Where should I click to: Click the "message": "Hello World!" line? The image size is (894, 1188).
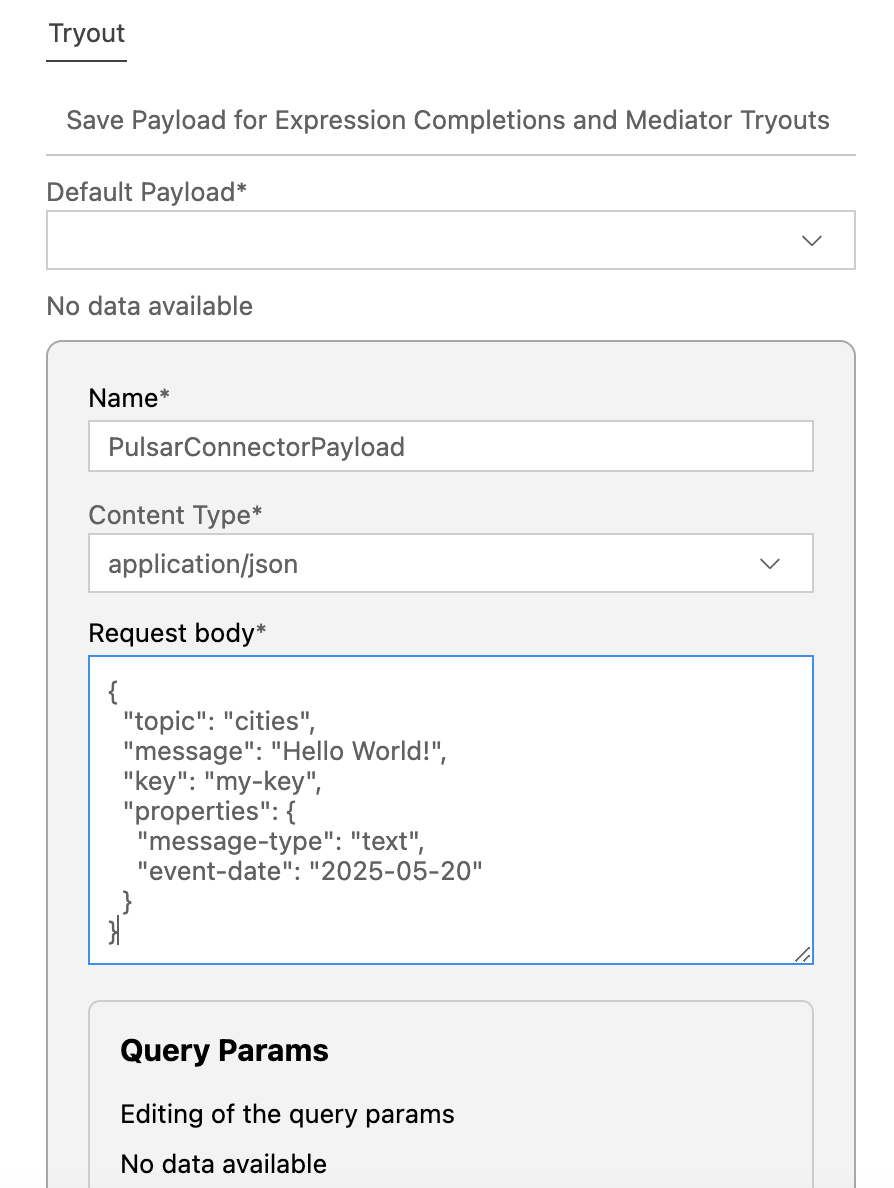[x=285, y=751]
